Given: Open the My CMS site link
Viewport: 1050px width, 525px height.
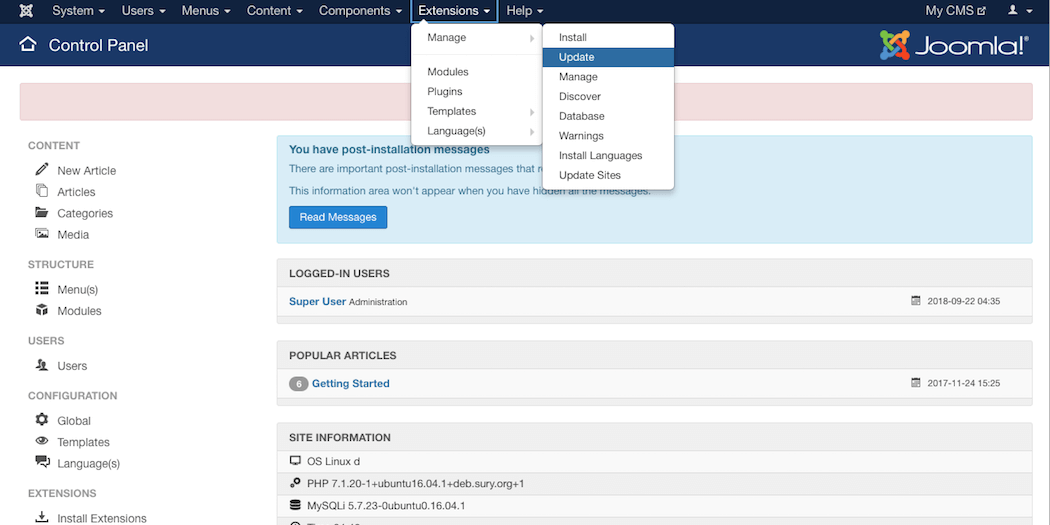Looking at the screenshot, I should pyautogui.click(x=956, y=11).
